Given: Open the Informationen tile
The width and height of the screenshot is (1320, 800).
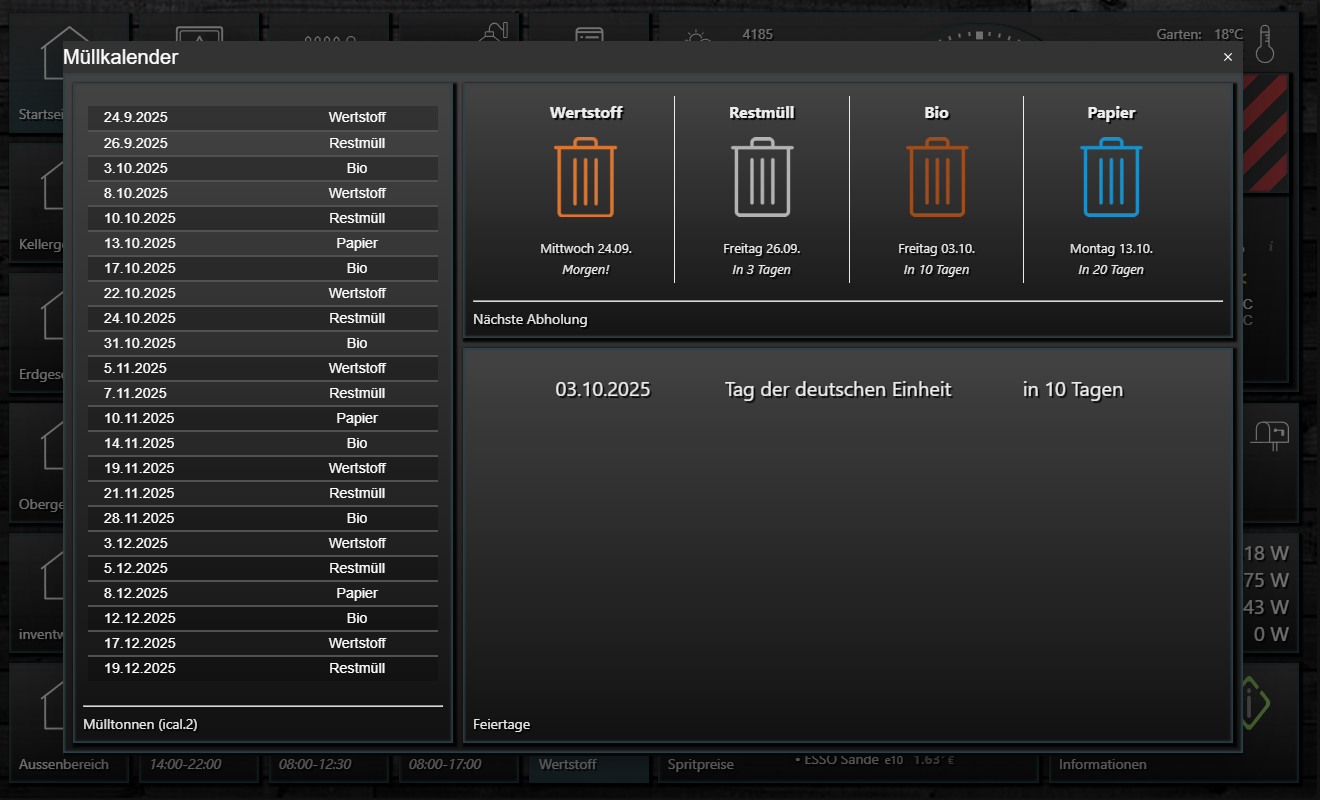Looking at the screenshot, I should [x=1102, y=764].
